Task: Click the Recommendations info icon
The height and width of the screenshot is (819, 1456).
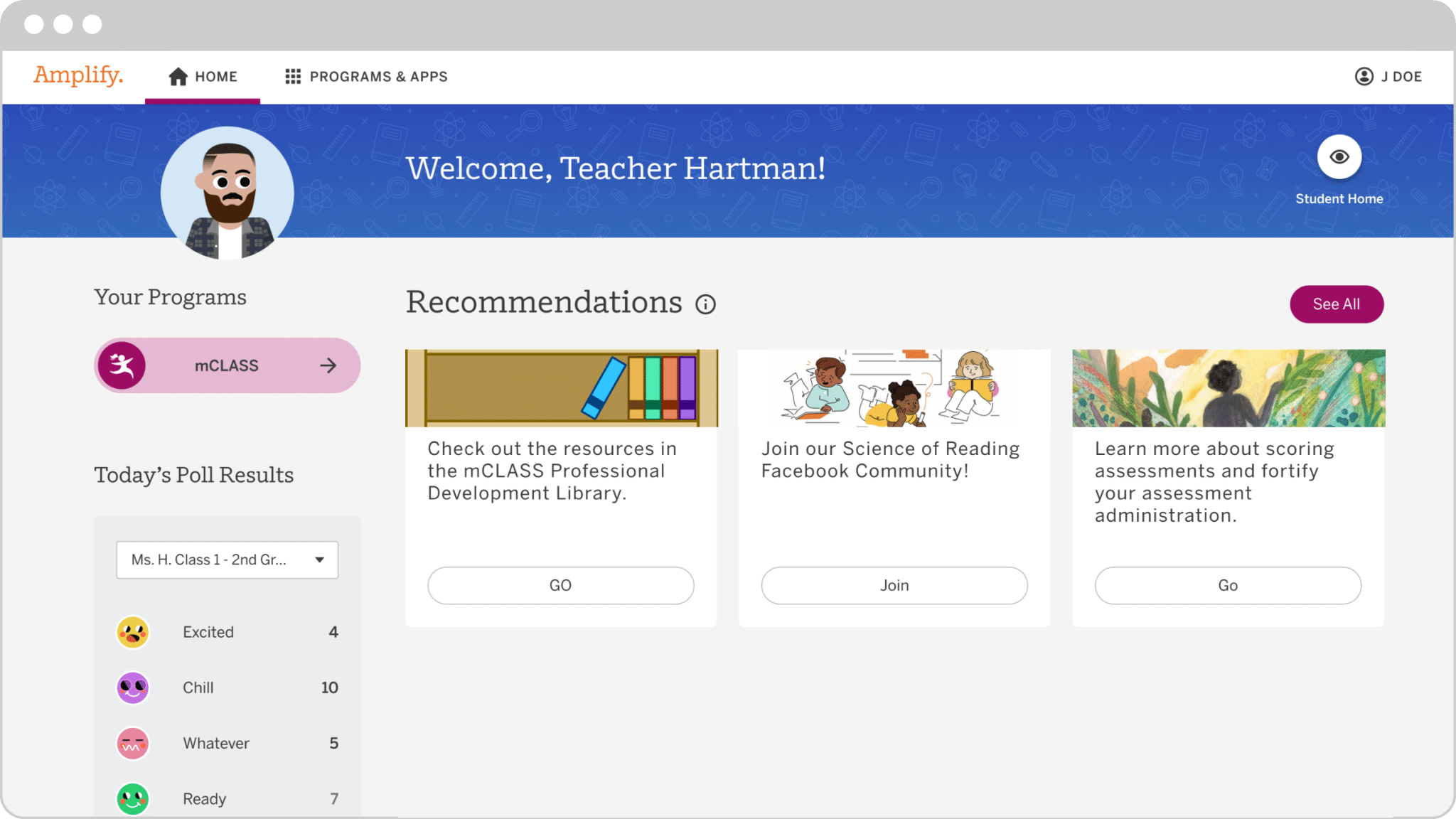Action: [705, 304]
